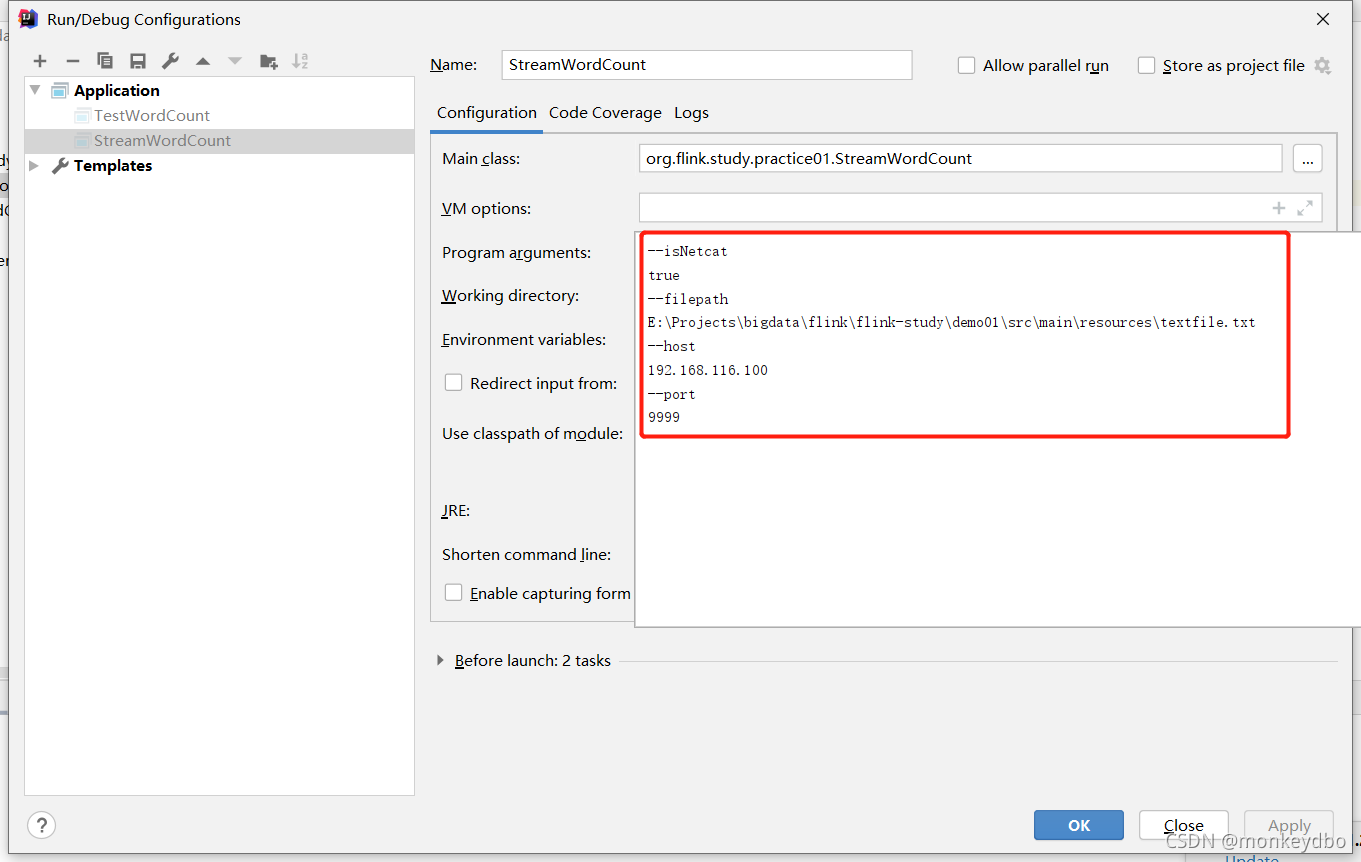Click the true value under --isNetcat

coord(663,275)
